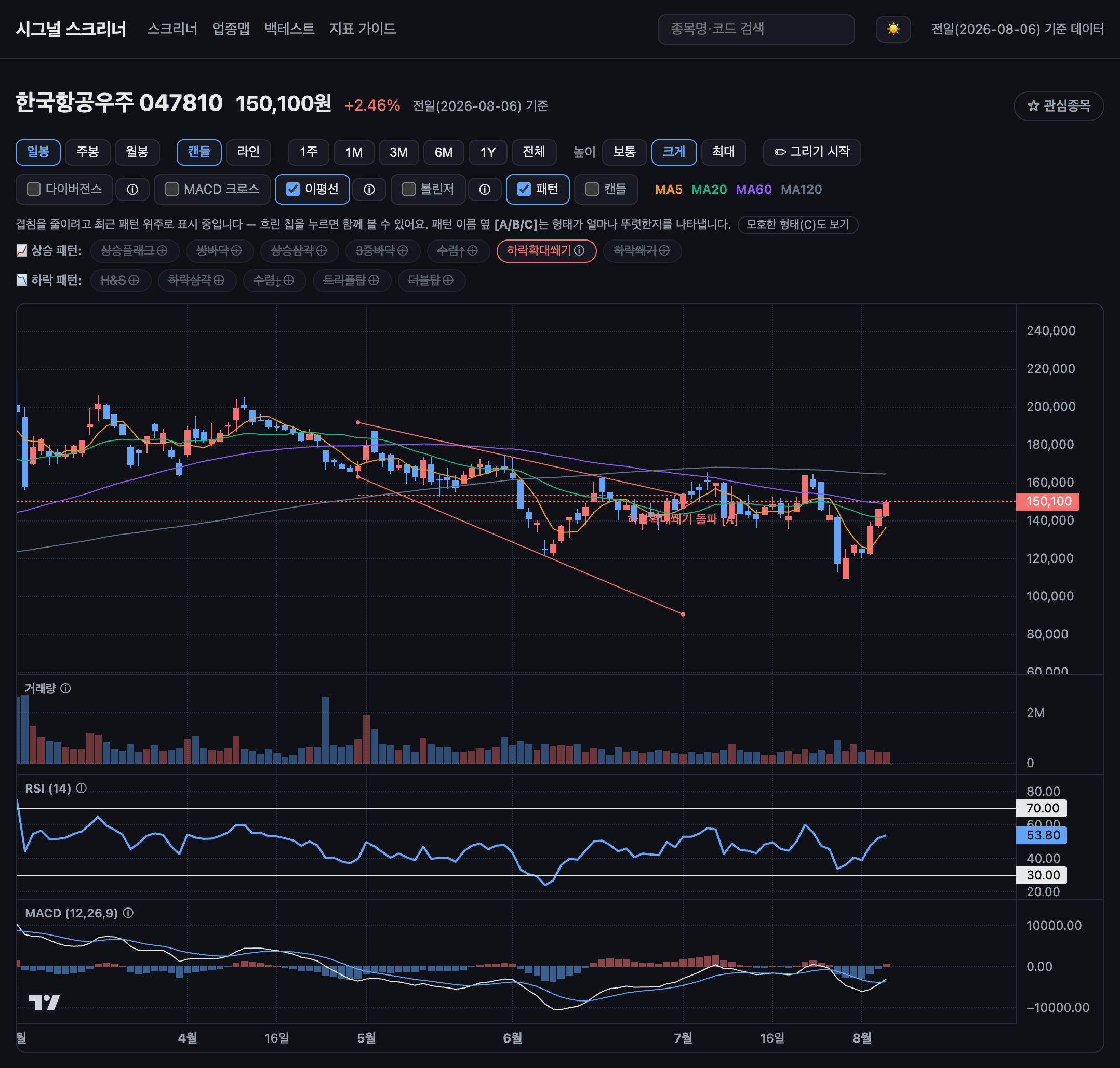Enable the 다이버전스 checkbox
This screenshot has height=1068, width=1120.
coord(34,189)
